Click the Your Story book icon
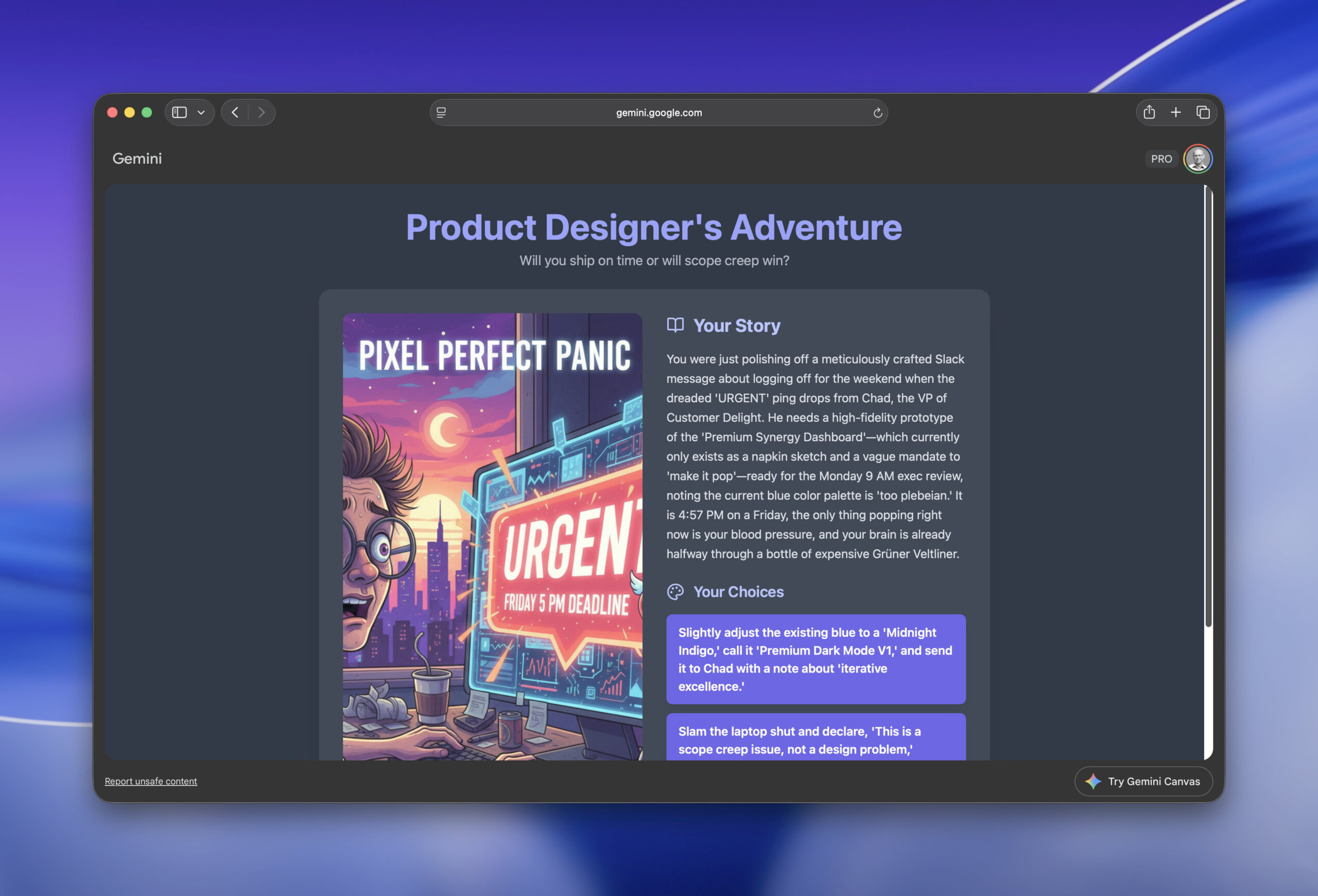This screenshot has height=896, width=1318. (x=675, y=325)
